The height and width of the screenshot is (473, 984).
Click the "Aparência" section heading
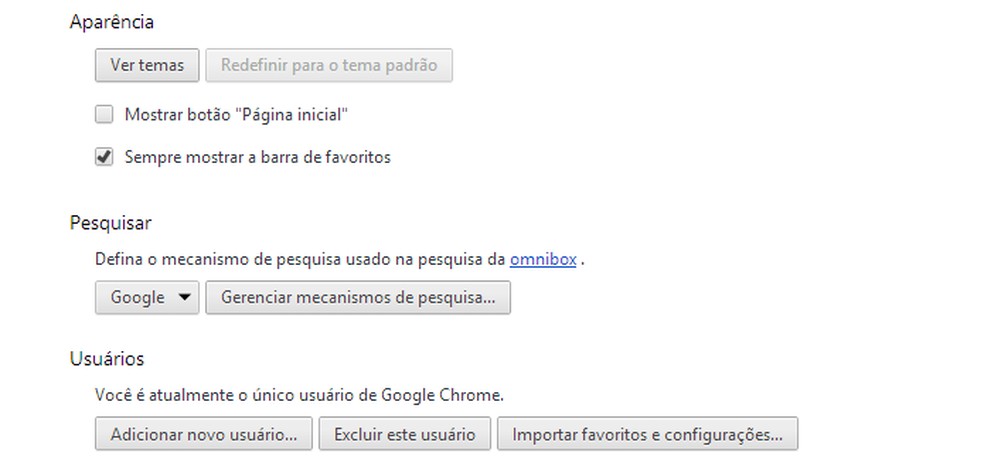point(112,22)
